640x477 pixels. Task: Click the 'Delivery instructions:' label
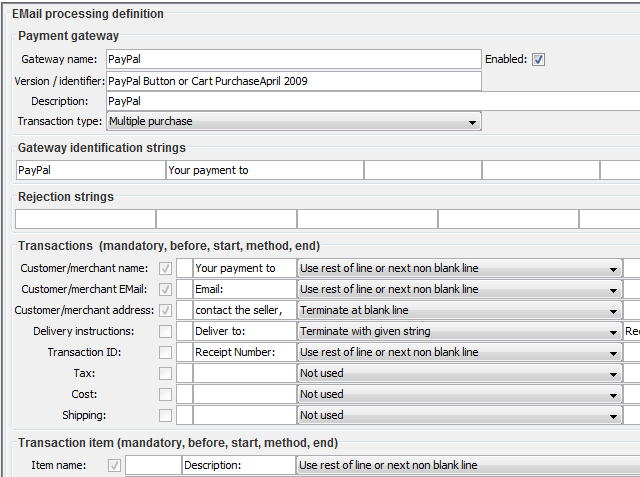84,331
